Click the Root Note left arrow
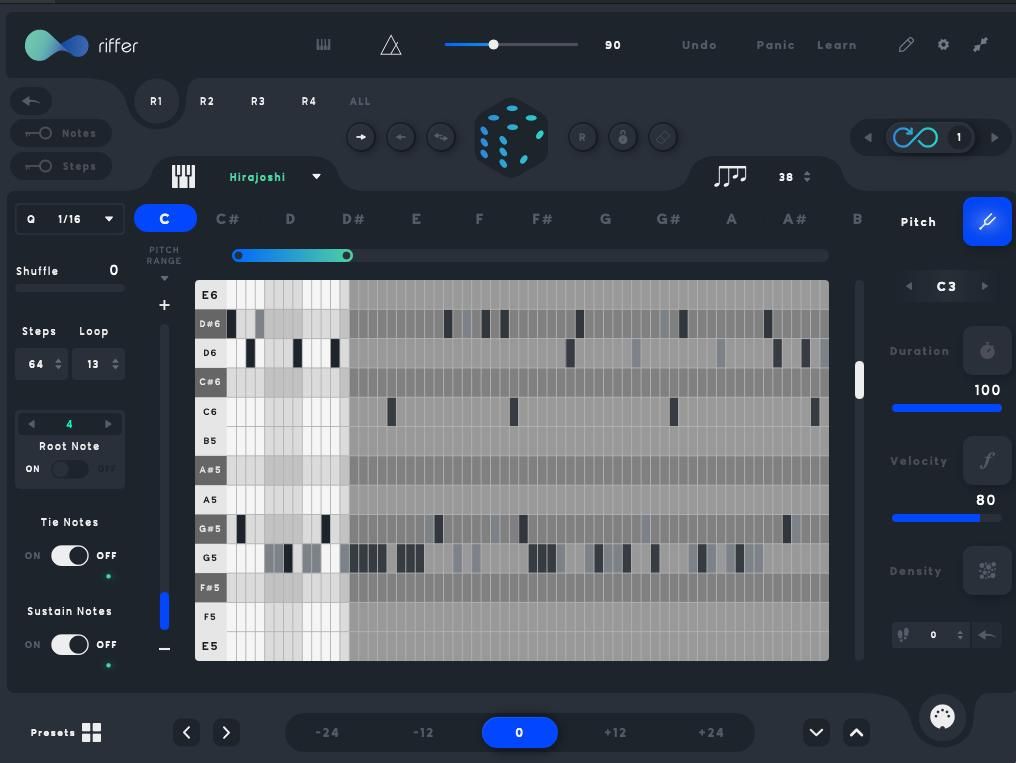This screenshot has width=1016, height=763. pos(31,424)
